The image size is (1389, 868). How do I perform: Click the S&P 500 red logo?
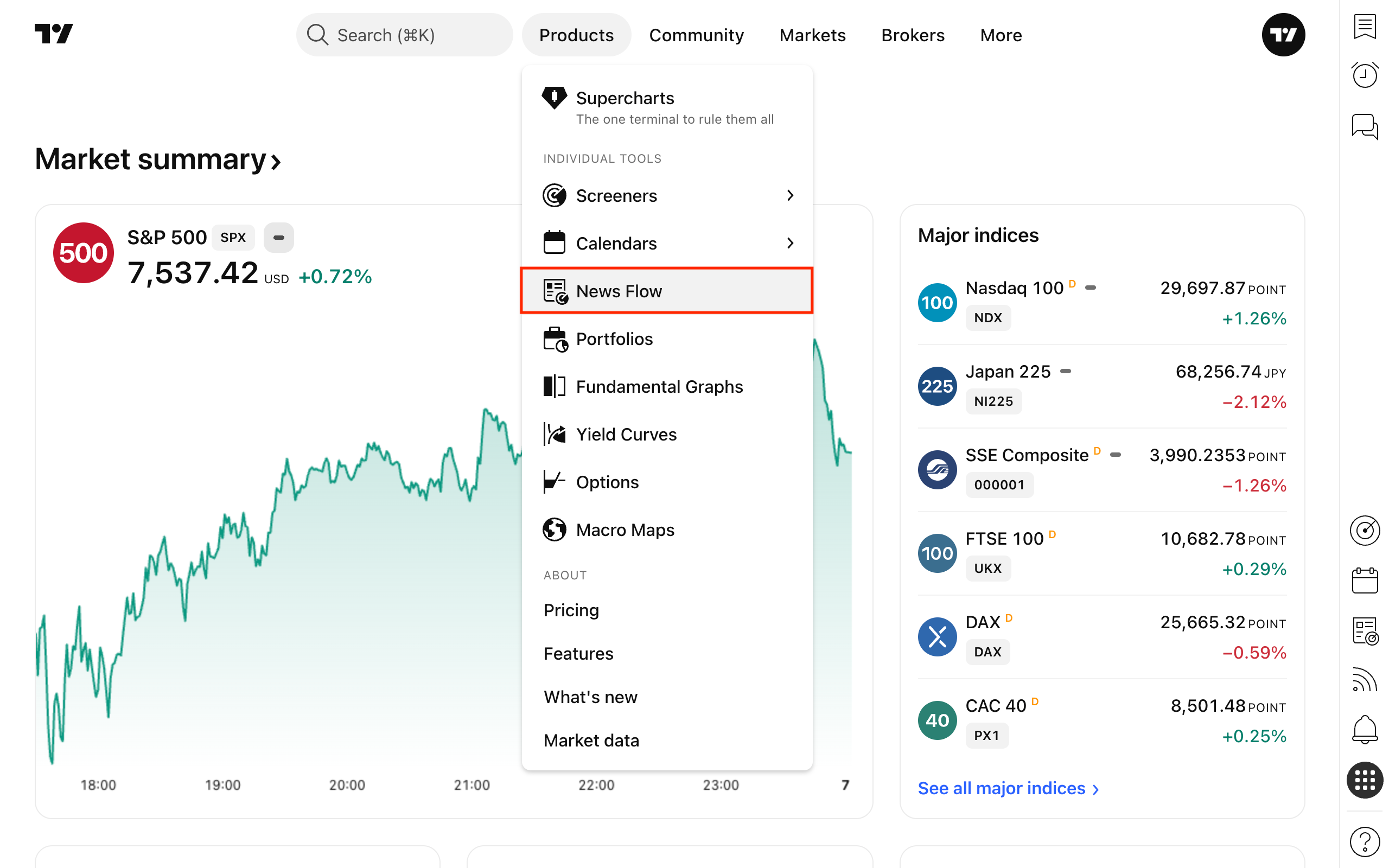pyautogui.click(x=83, y=253)
